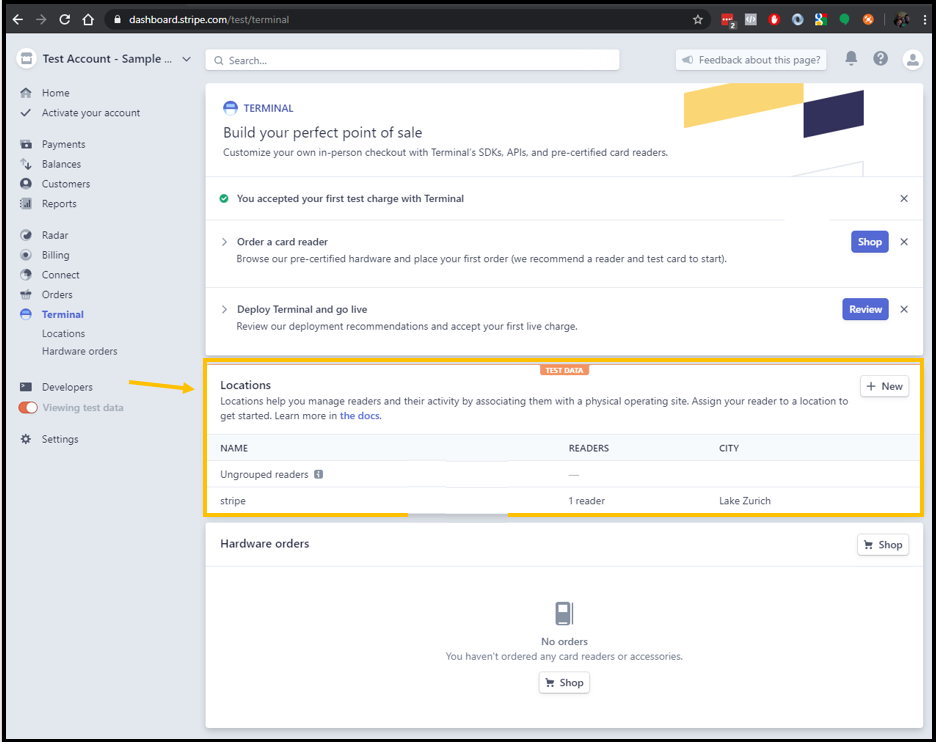Open Connect in the sidebar
Screen dimensions: 936x742
(x=60, y=275)
